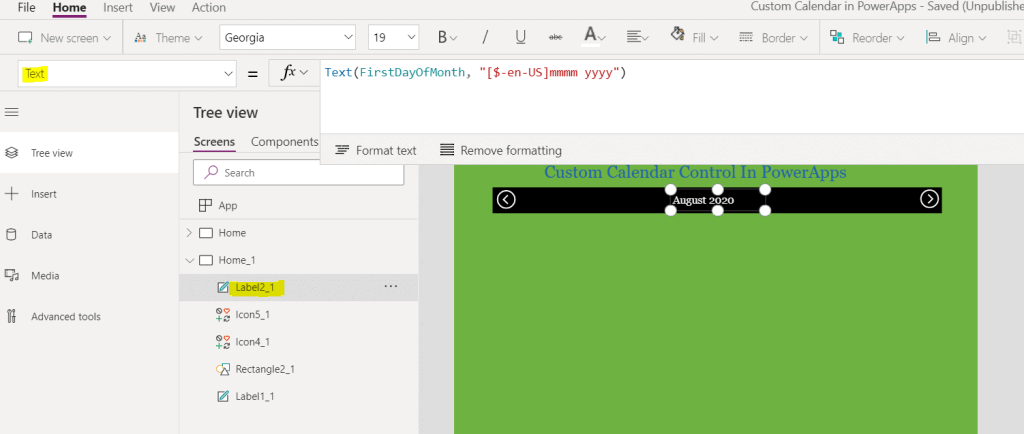Select Label1_1 in tree view
1024x434 pixels.
[255, 396]
